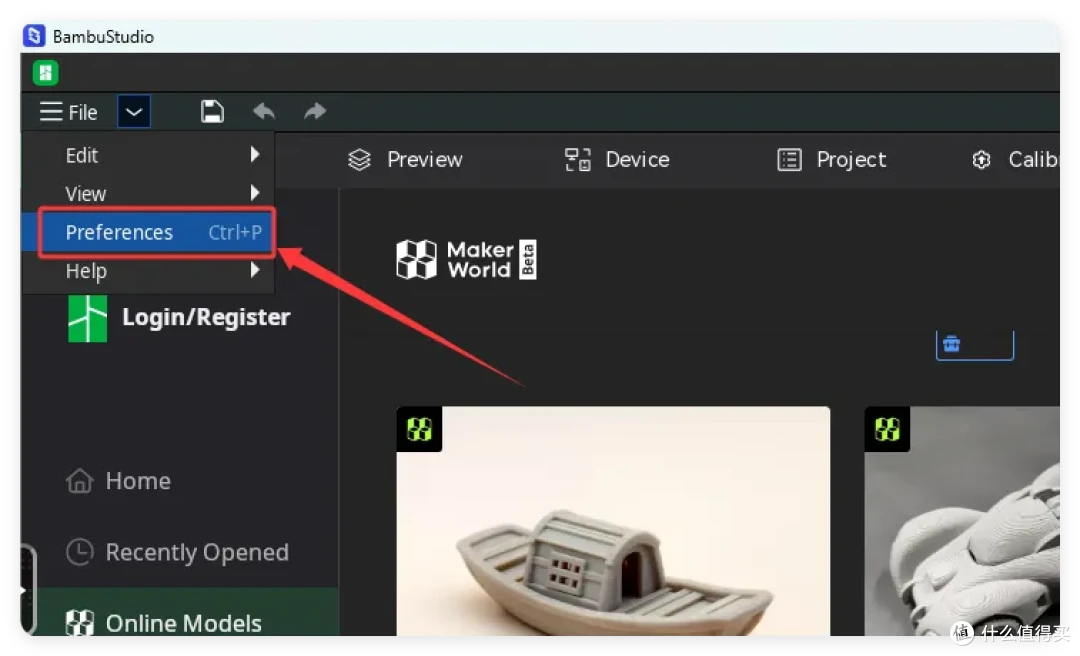This screenshot has width=1080, height=656.
Task: Select Online Models in sidebar
Action: click(x=180, y=613)
